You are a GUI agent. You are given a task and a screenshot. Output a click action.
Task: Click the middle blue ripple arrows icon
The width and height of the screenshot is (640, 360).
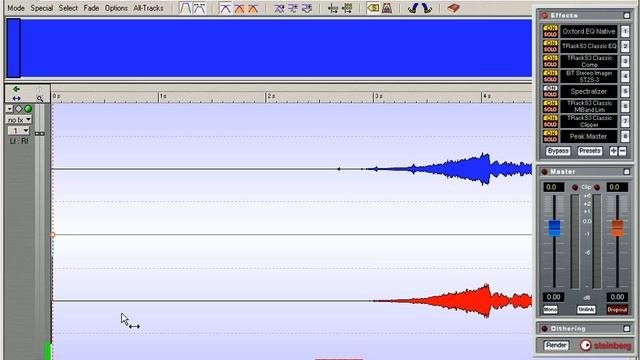click(x=293, y=8)
